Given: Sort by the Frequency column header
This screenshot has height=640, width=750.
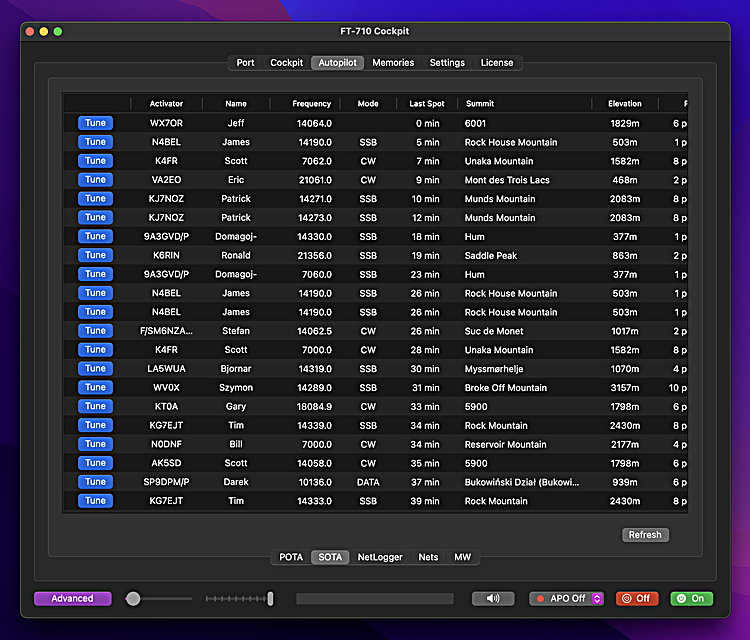Looking at the screenshot, I should coord(305,103).
